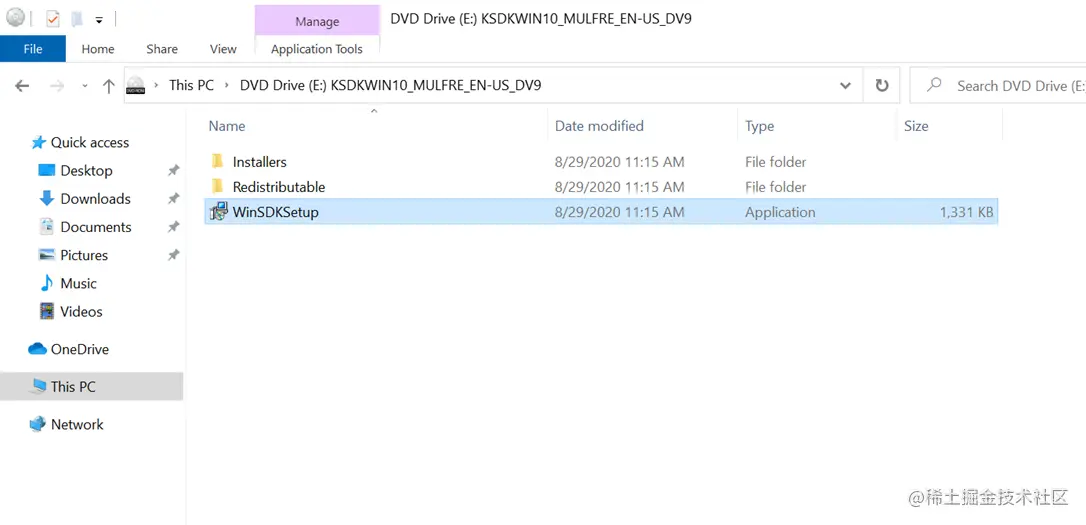Click the DVD-ROM icon in address bar
The height and width of the screenshot is (525, 1086).
[136, 86]
